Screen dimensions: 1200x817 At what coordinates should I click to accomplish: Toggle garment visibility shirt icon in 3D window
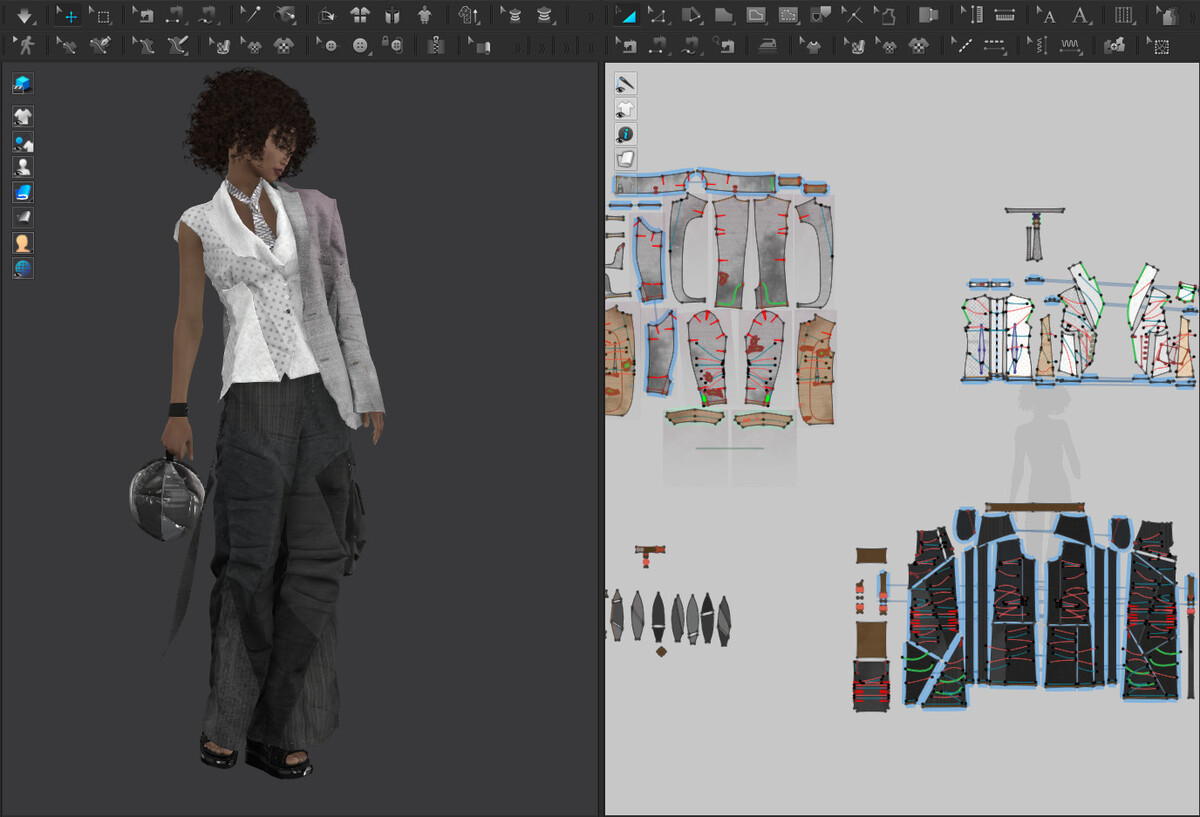[x=23, y=116]
